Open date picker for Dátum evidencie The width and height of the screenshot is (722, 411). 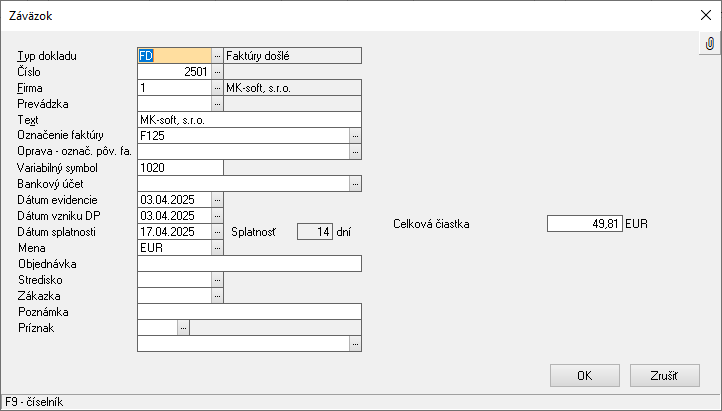(x=217, y=200)
